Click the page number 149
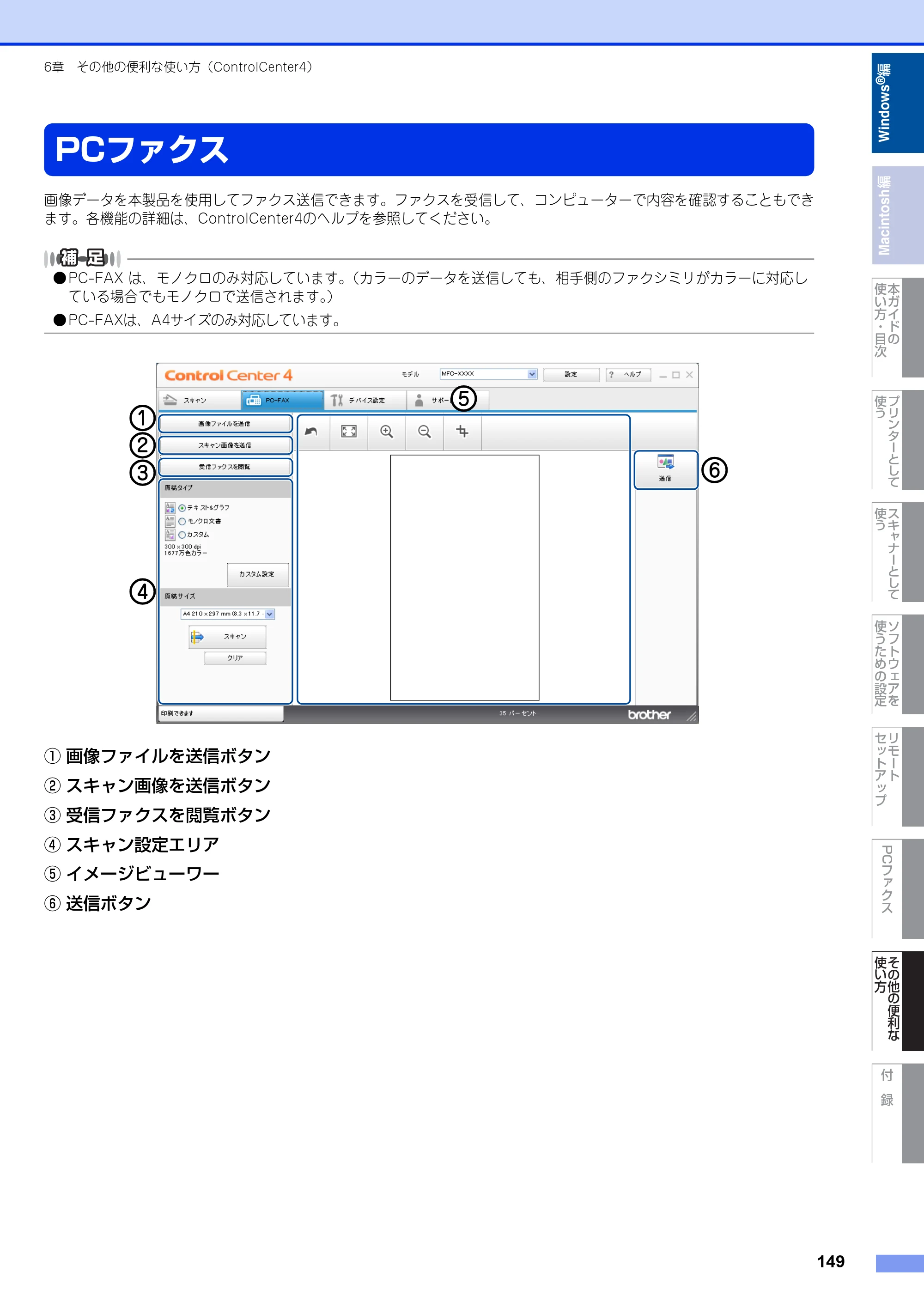The image size is (924, 1308). coord(831,1262)
